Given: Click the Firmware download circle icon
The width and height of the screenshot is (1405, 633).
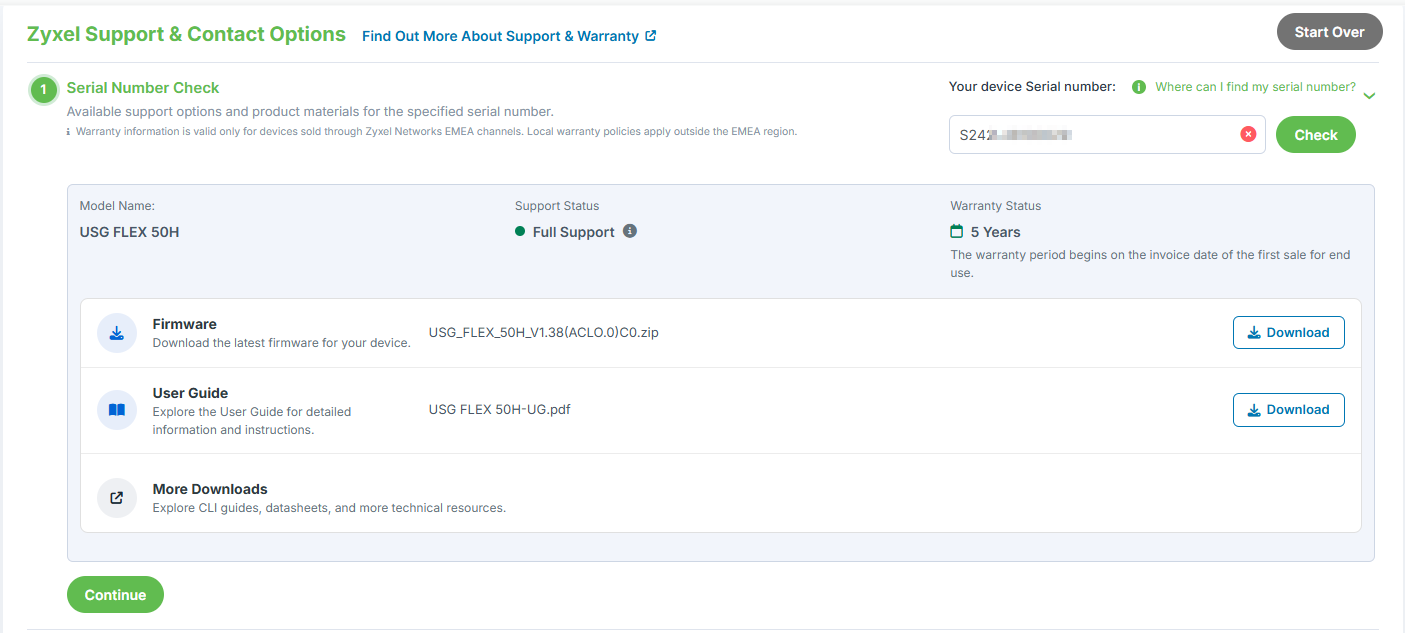Looking at the screenshot, I should coord(117,333).
